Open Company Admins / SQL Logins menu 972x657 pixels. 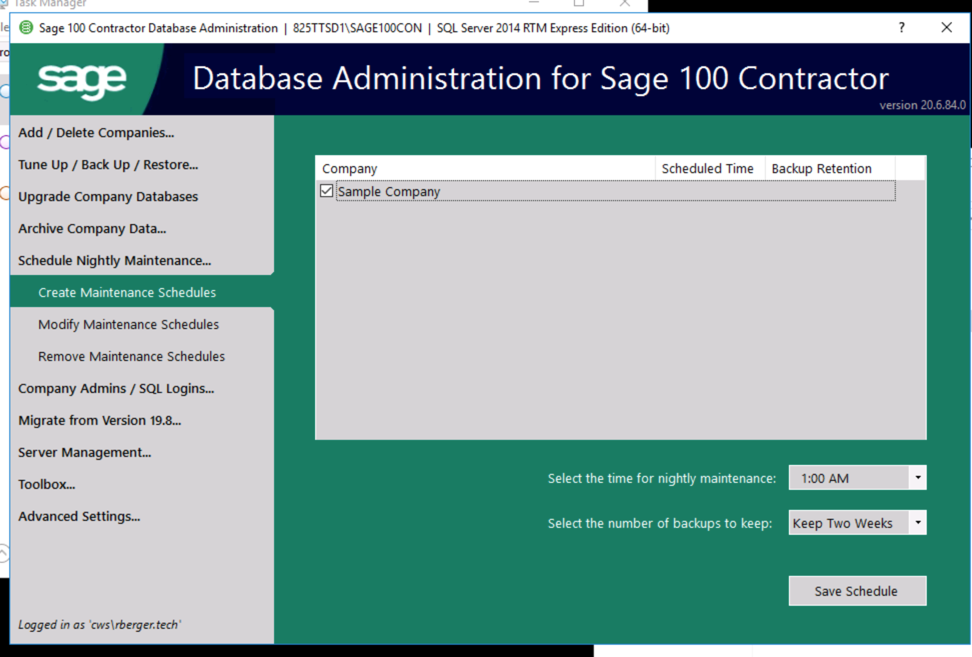[116, 389]
